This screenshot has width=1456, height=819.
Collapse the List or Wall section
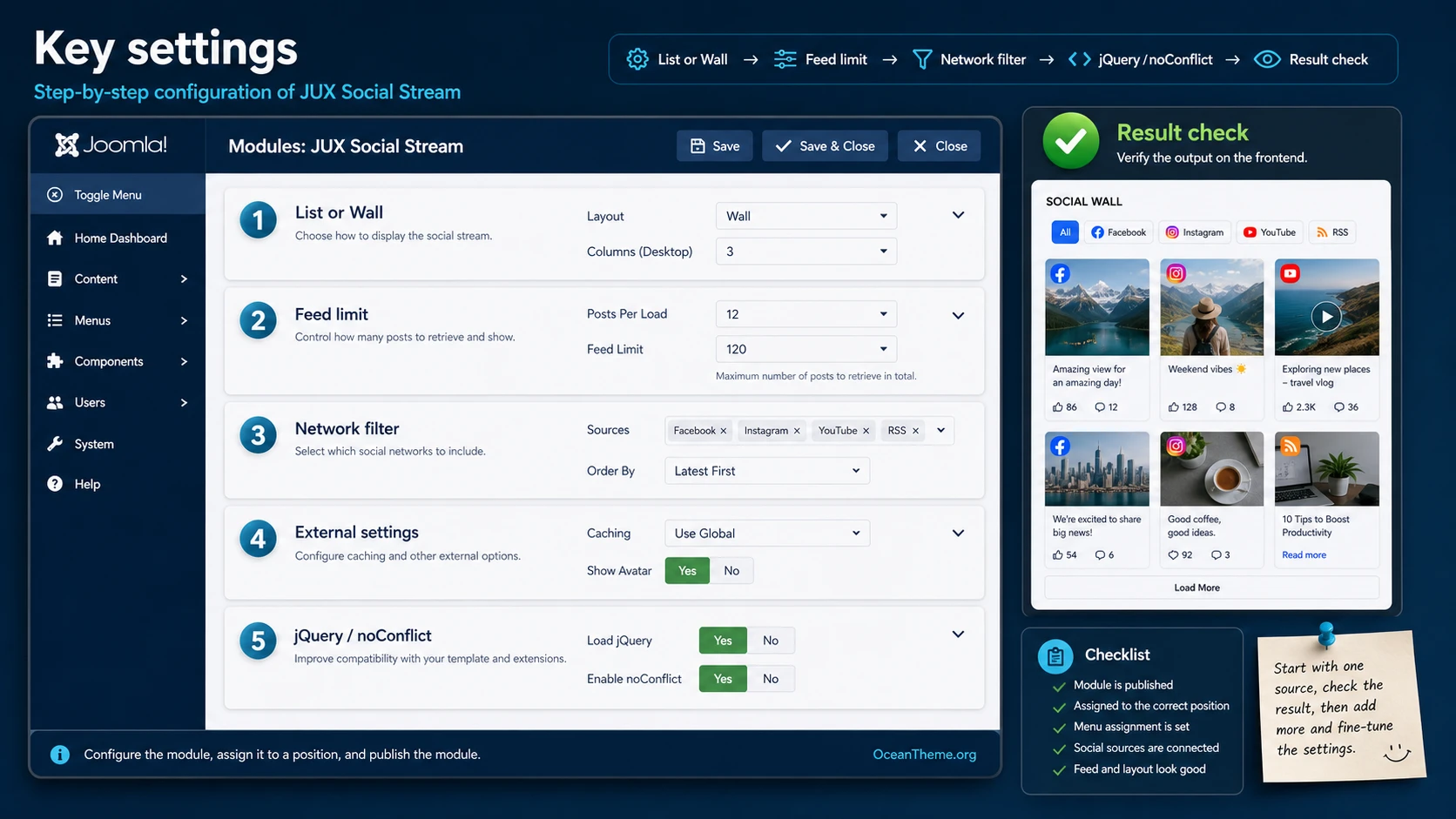[958, 215]
